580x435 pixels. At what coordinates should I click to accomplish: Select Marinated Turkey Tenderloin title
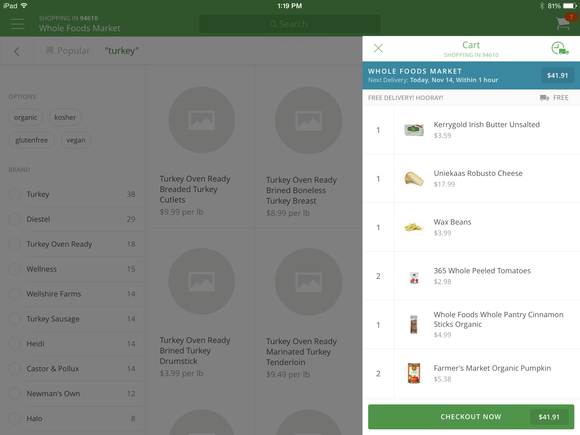(x=301, y=351)
